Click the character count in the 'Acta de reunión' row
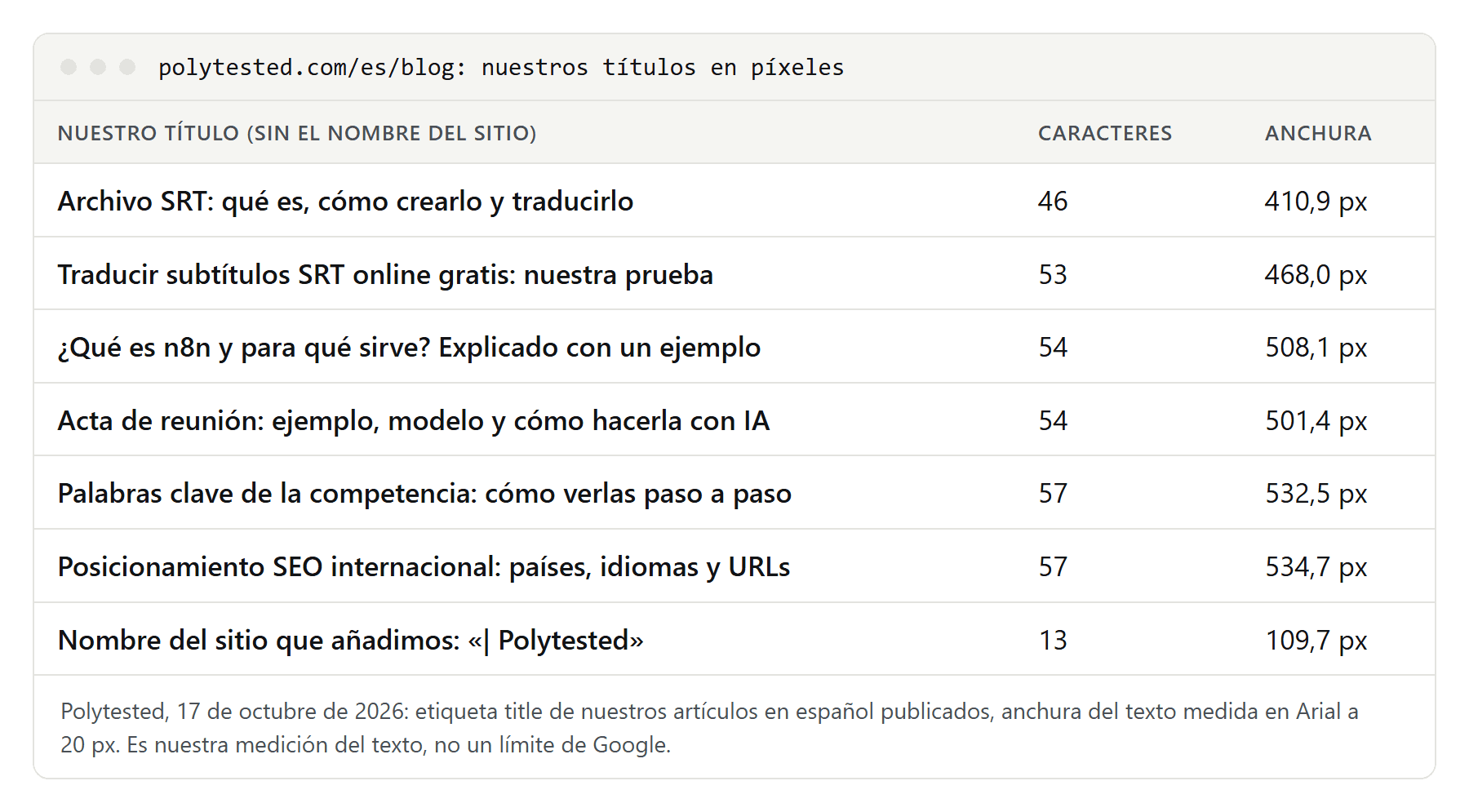The width and height of the screenshot is (1469, 812). click(1053, 421)
